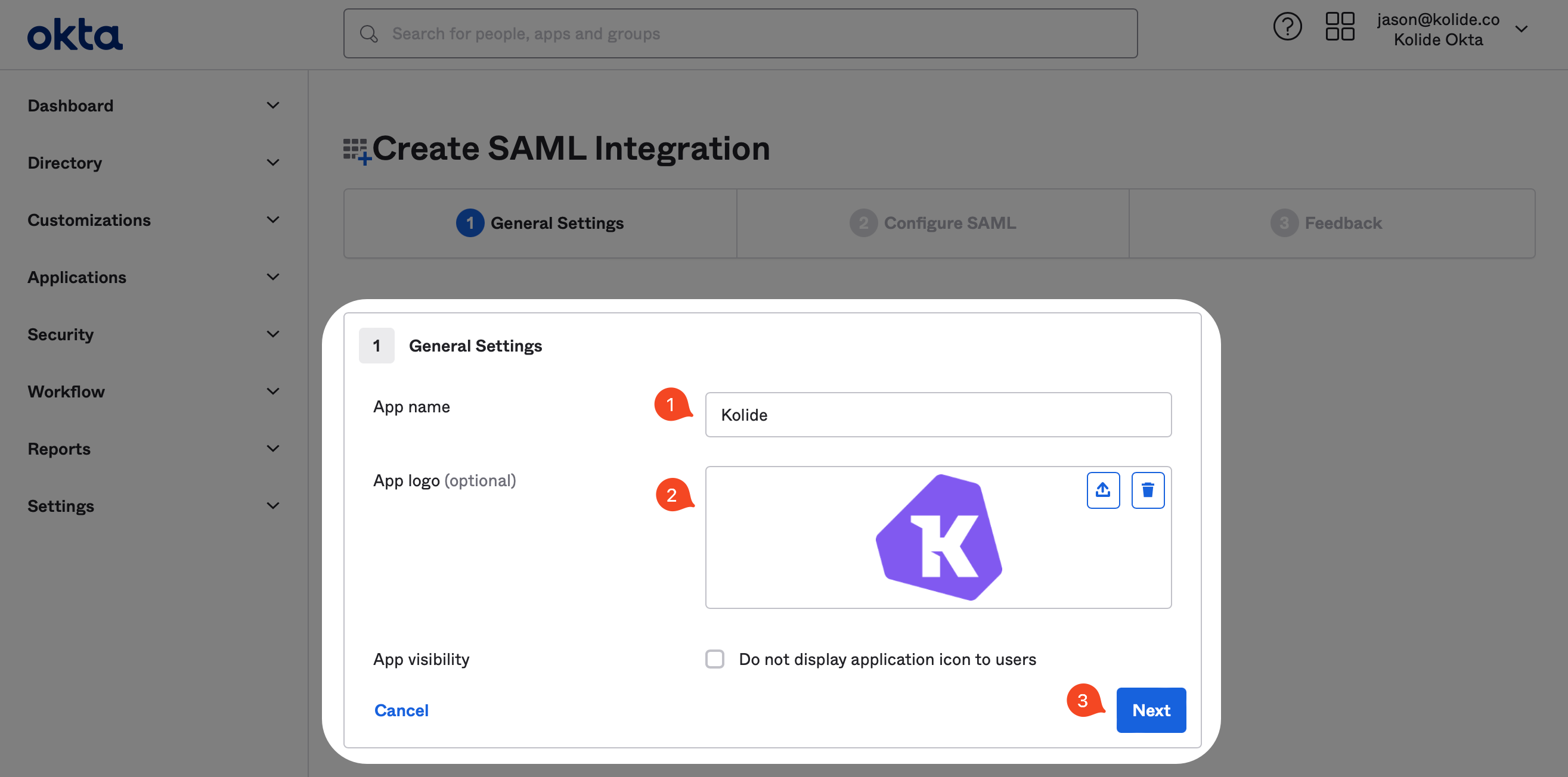The image size is (1568, 777).
Task: Open the apps grid icon
Action: click(x=1339, y=27)
